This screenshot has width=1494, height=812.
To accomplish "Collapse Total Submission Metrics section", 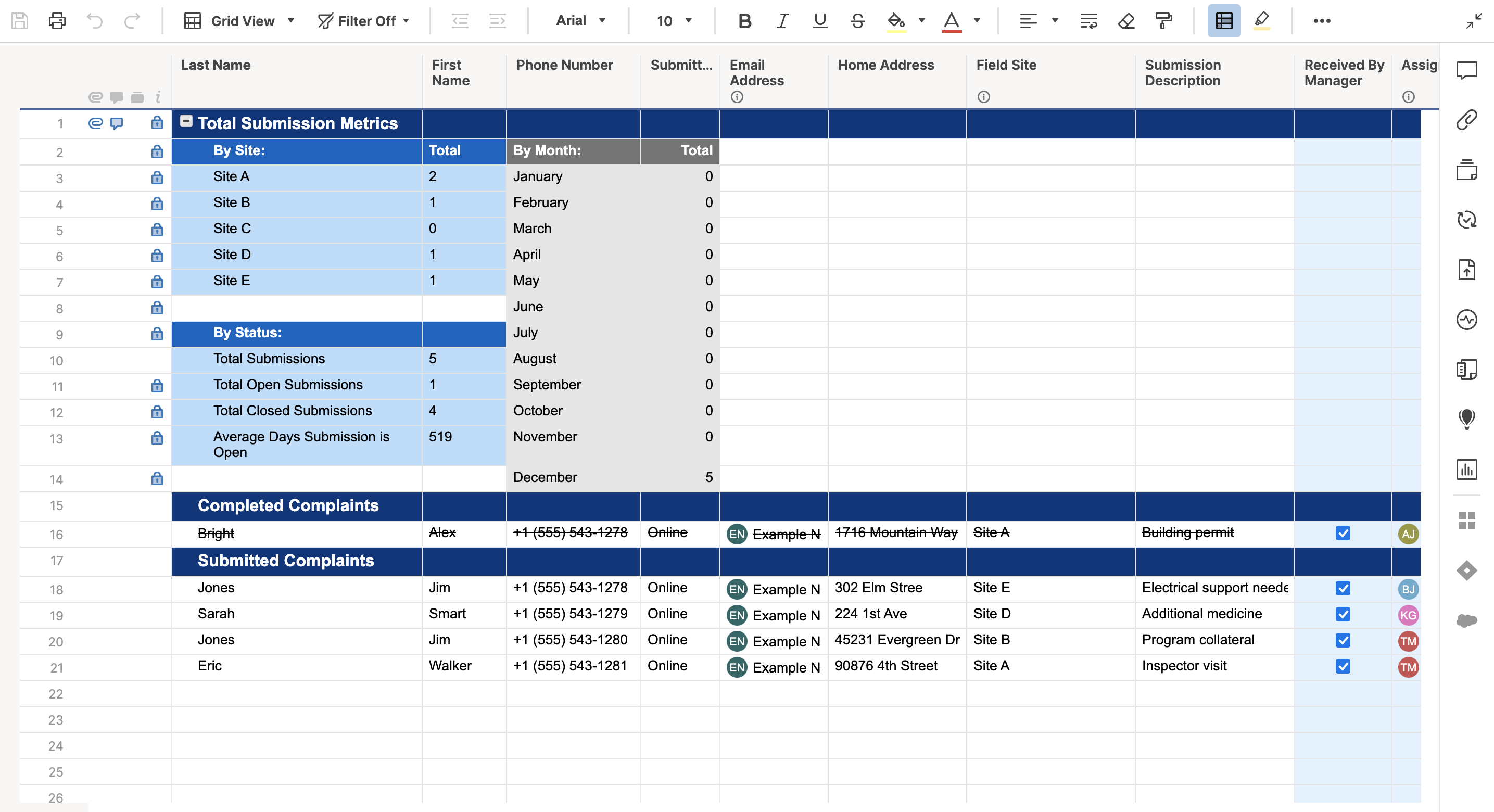I will tap(186, 121).
